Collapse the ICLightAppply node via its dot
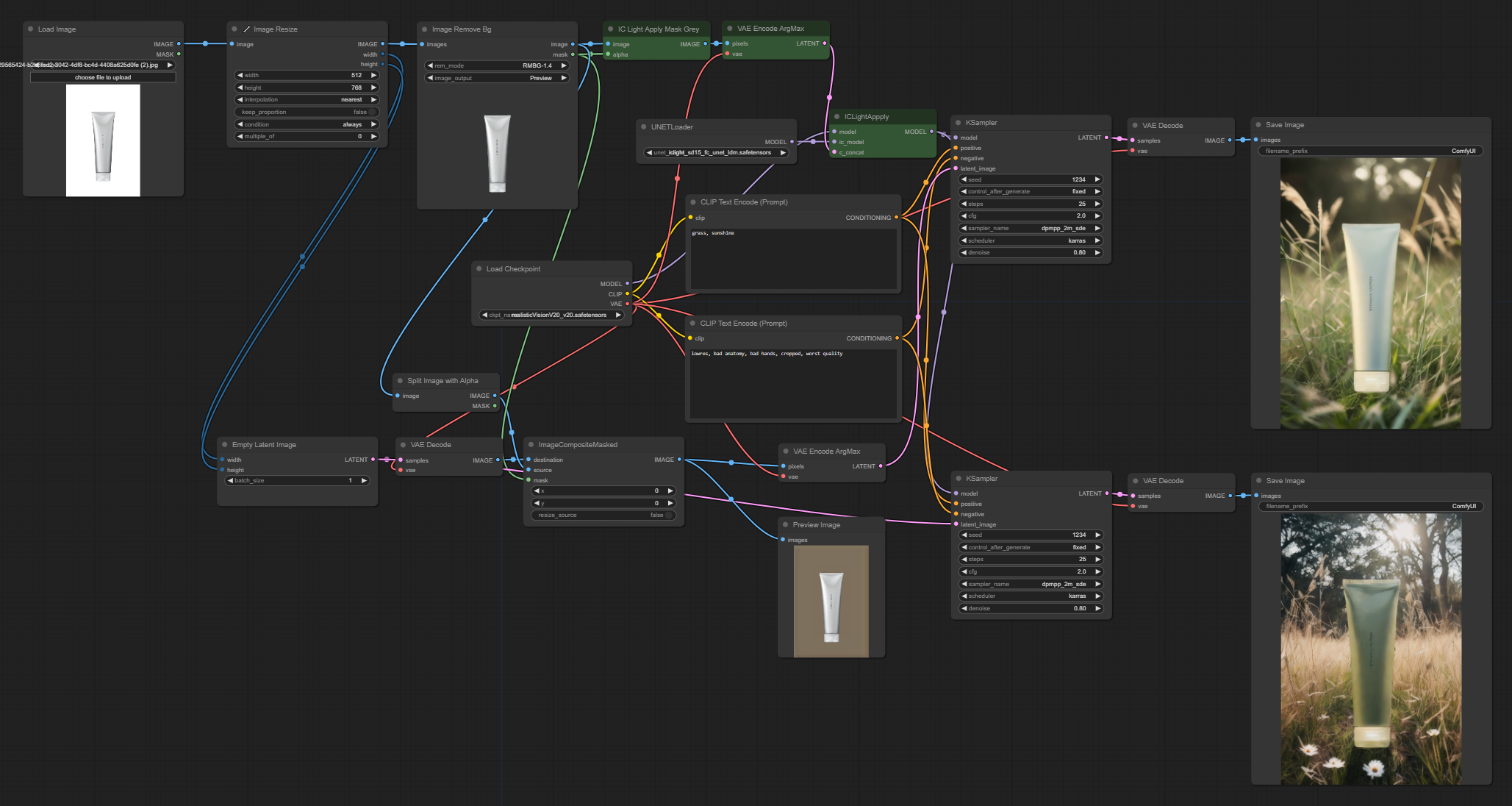Screen dimensions: 1512x806 (836, 117)
